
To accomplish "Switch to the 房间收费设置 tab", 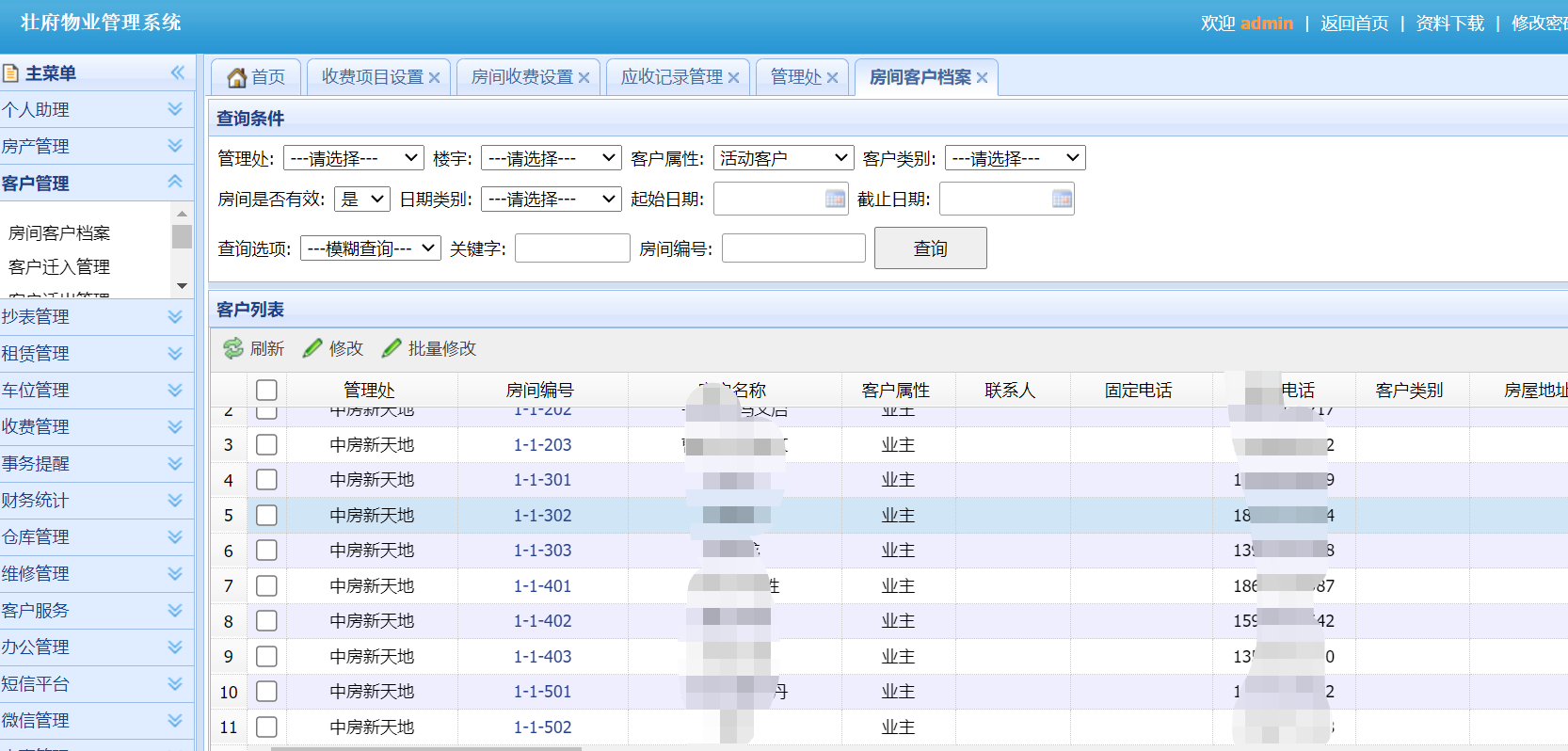I will pos(522,77).
